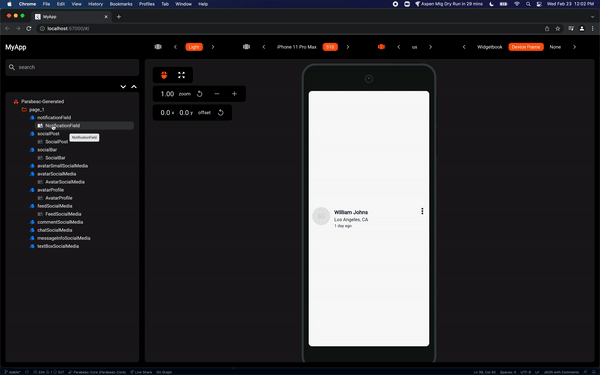Open the Chrome three-dot menu
This screenshot has width=600, height=375.
coord(593,28)
